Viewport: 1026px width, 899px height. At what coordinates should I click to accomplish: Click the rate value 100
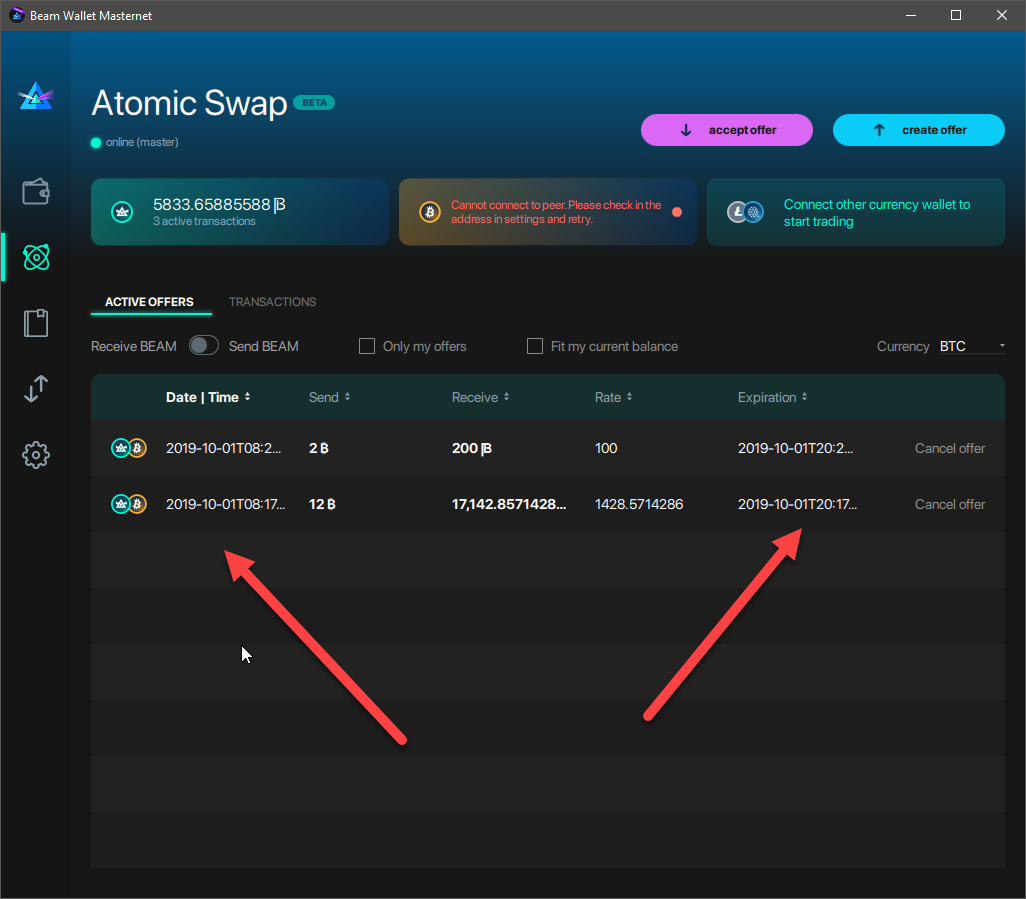pyautogui.click(x=606, y=448)
